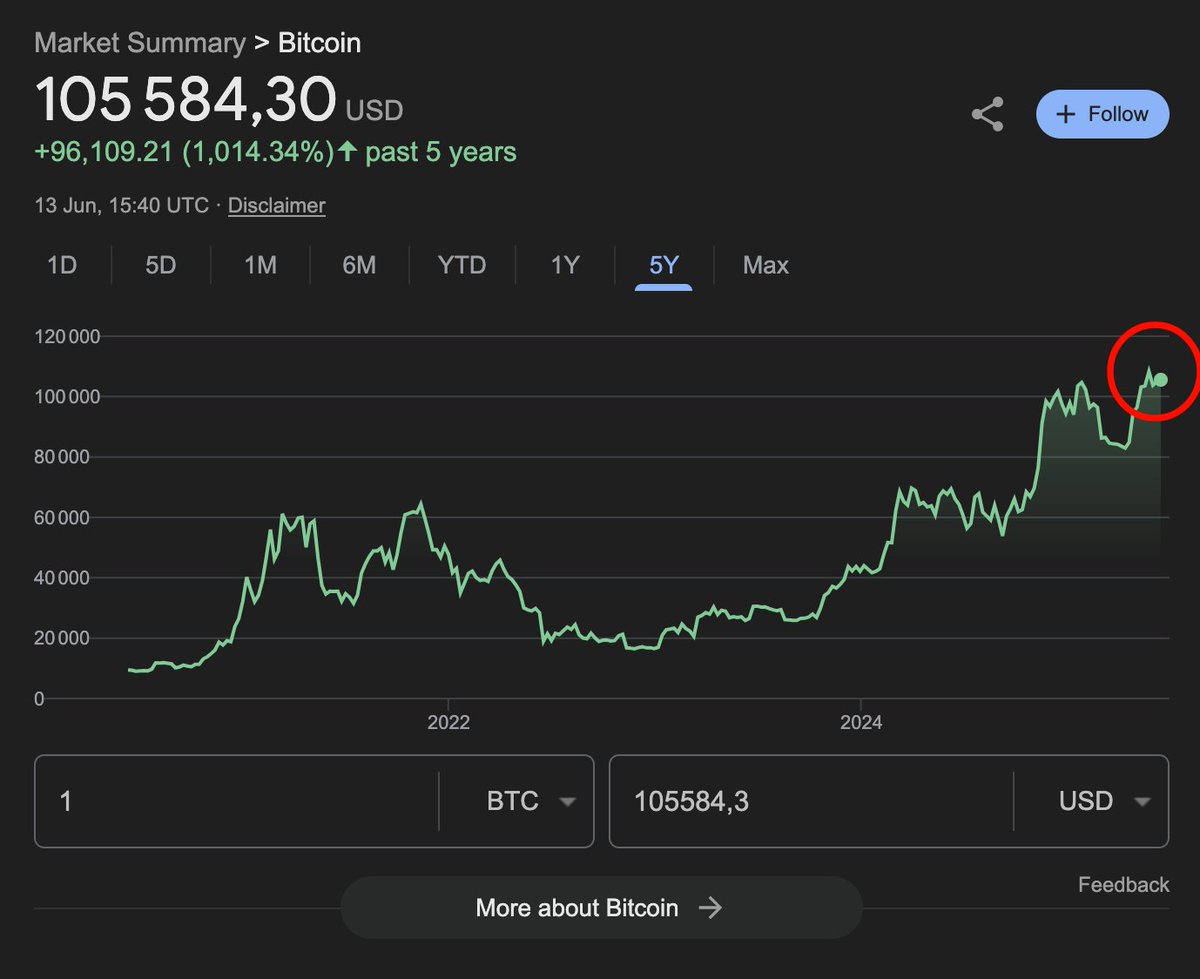
Task: Click the '13 Jun, 15:40 UTC' timestamp
Action: click(x=121, y=206)
